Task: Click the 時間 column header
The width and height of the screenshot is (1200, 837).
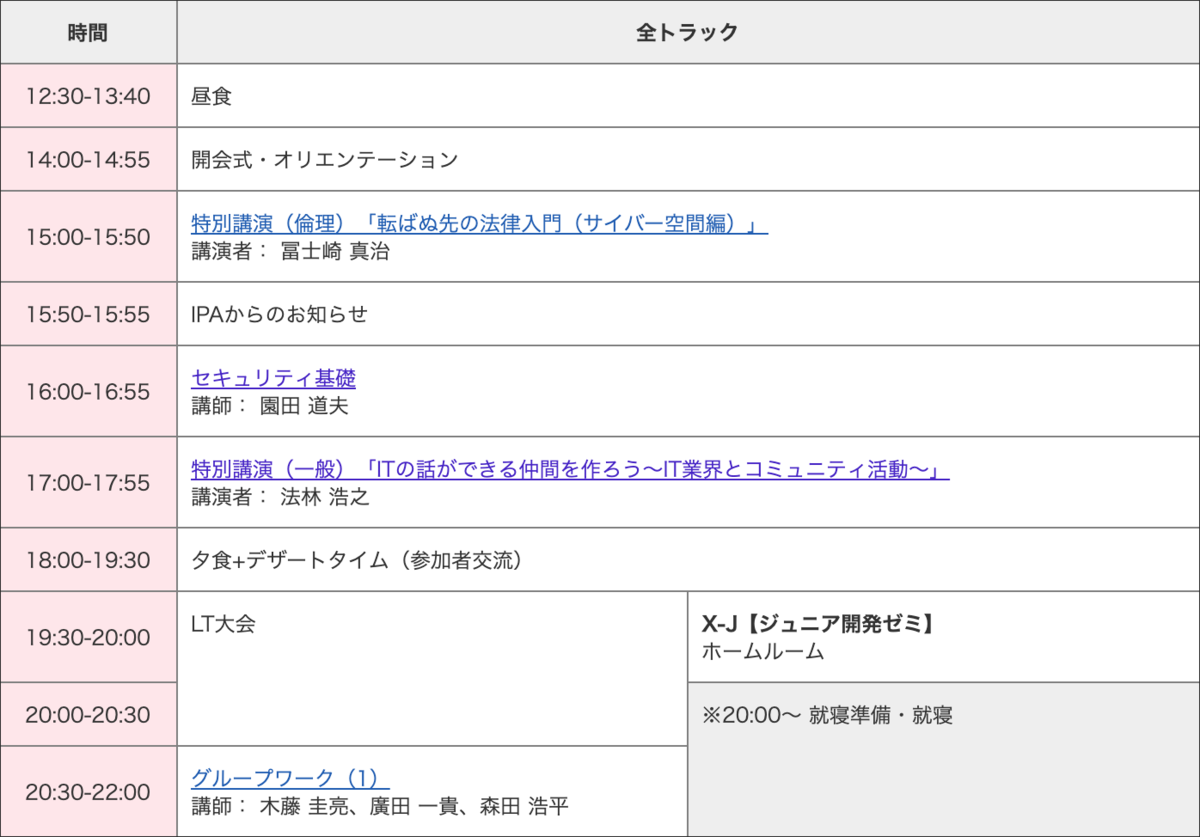Action: [88, 31]
